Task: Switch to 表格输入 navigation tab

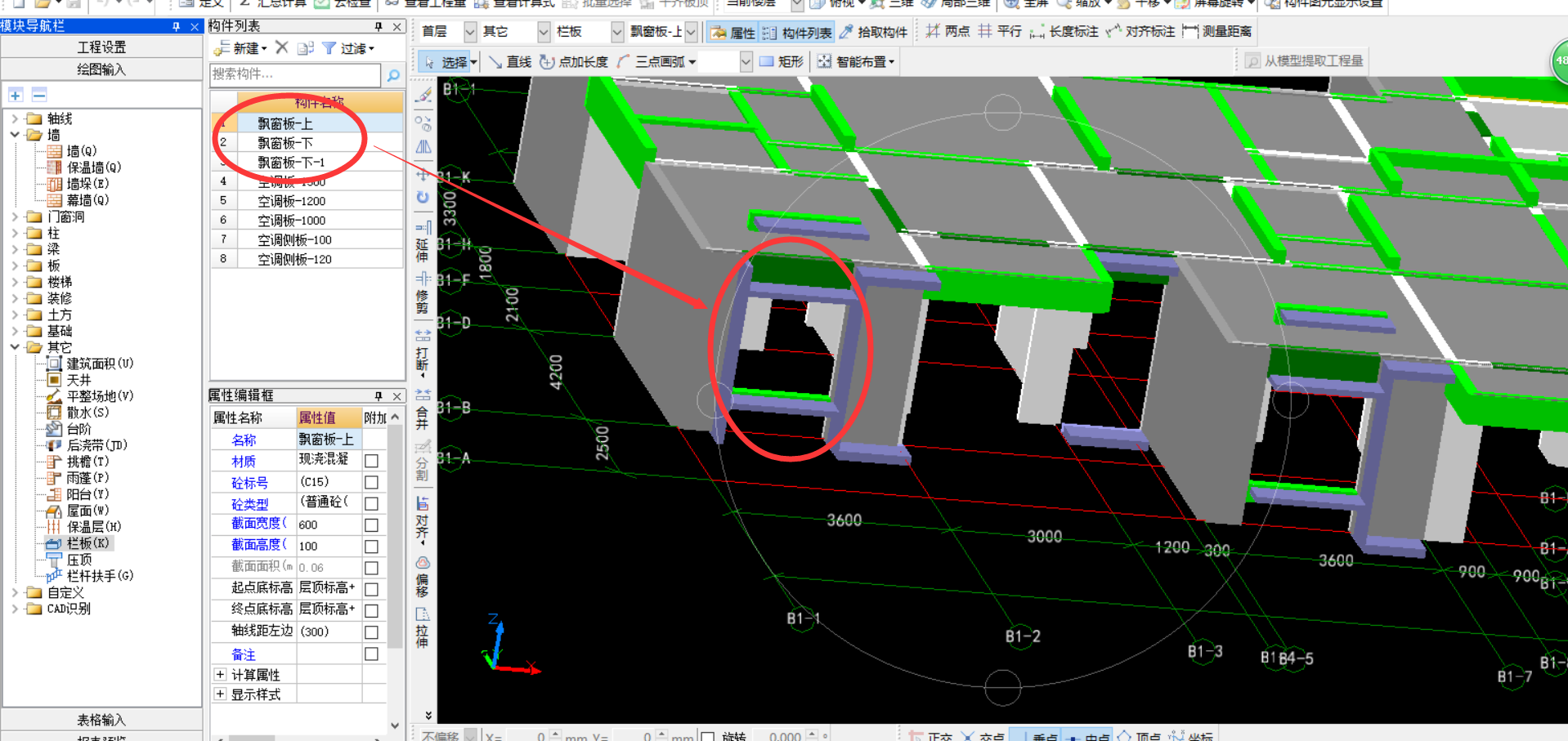Action: tap(101, 720)
